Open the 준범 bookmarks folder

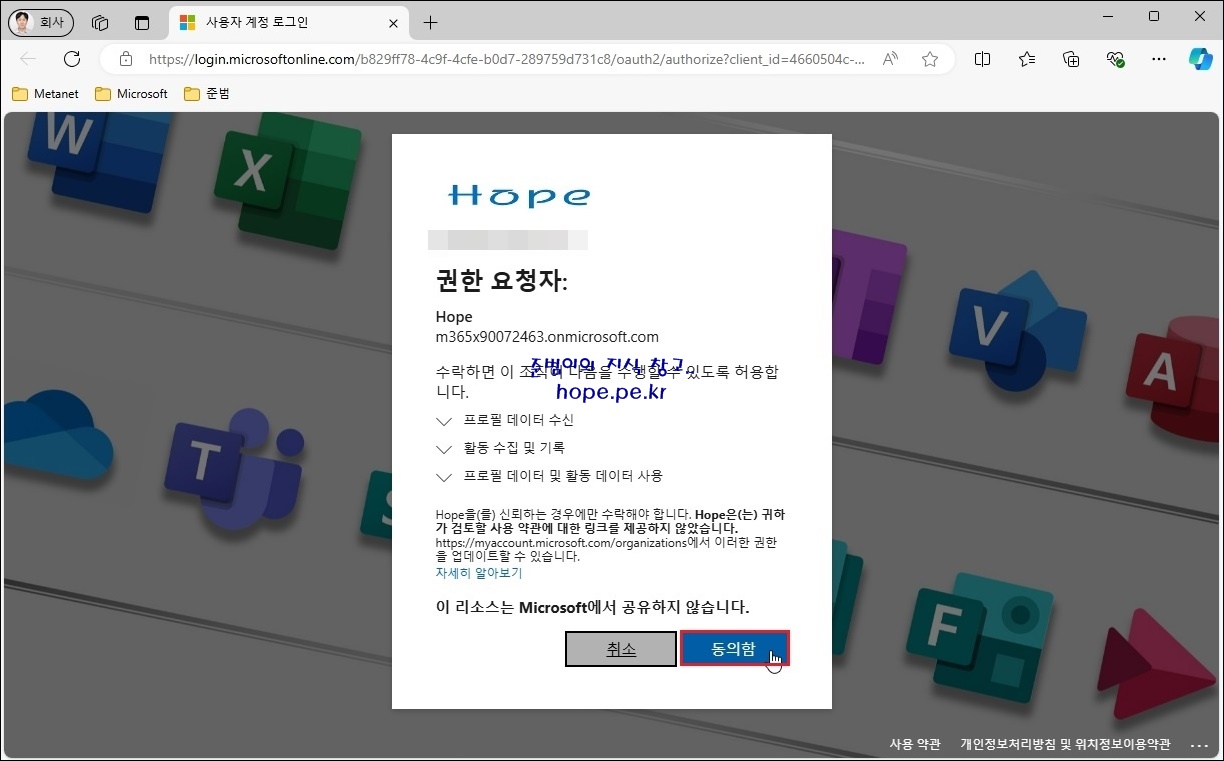(x=207, y=94)
